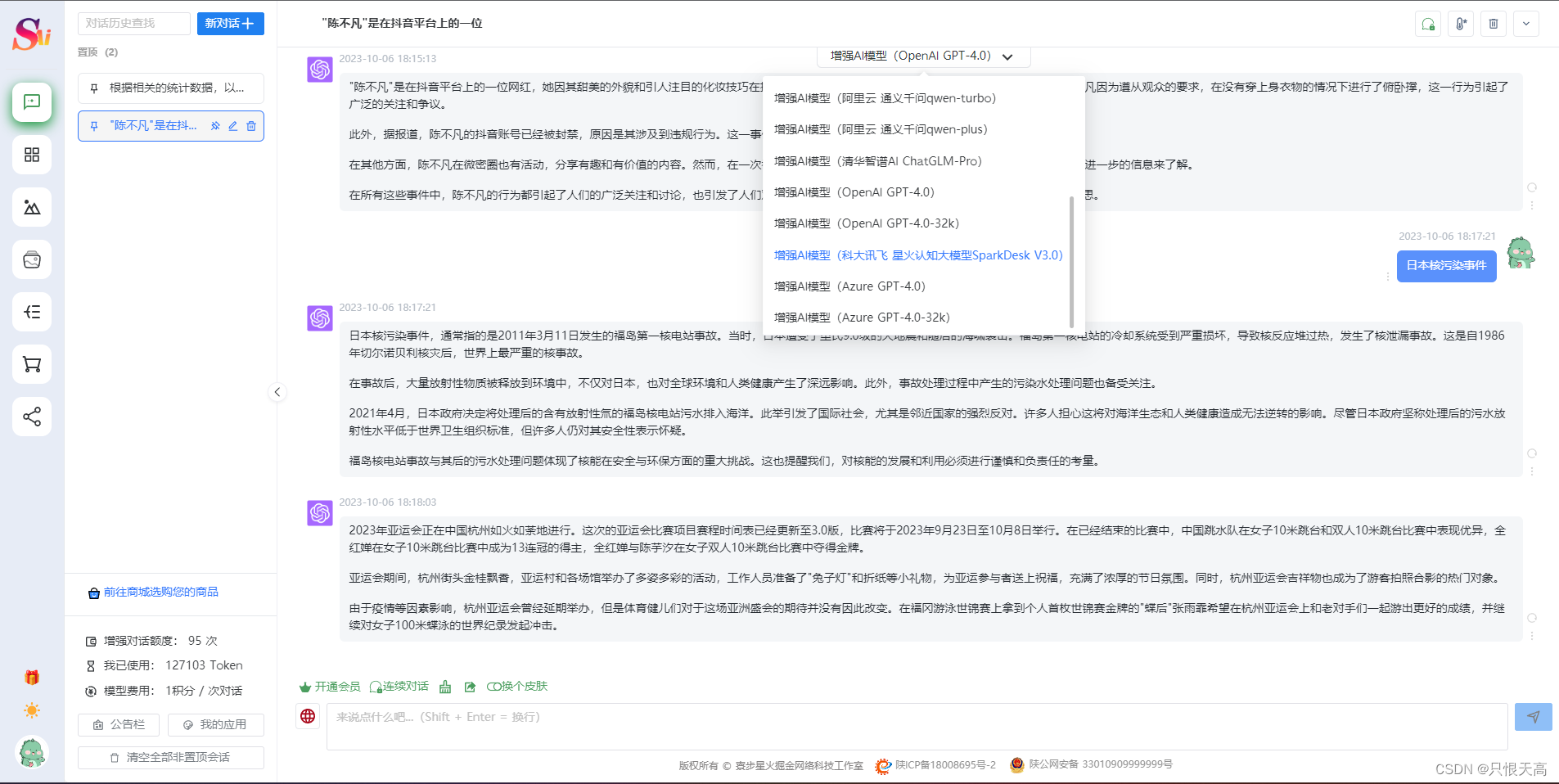This screenshot has width=1559, height=784.
Task: Click the Si logo at top left
Action: [32, 34]
